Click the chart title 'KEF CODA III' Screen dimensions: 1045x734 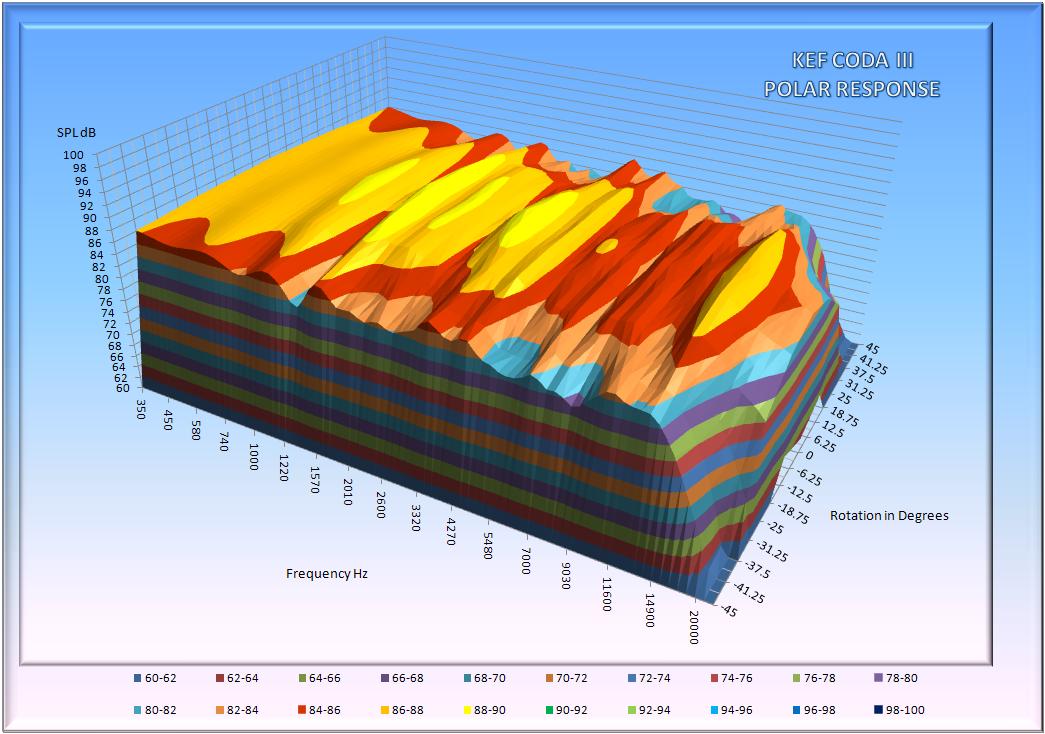[852, 60]
